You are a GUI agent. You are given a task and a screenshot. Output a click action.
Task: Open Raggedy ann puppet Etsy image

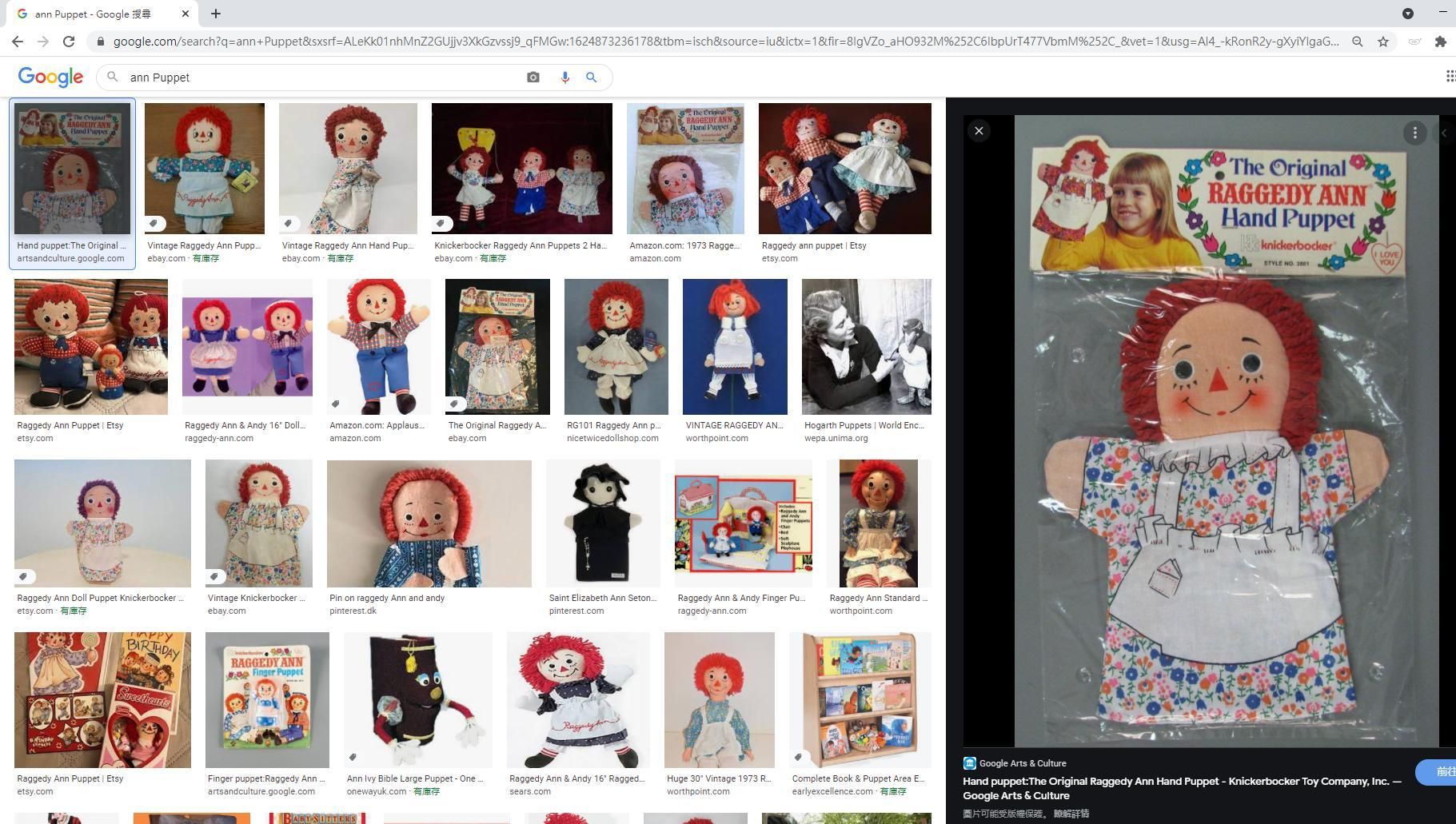(845, 169)
